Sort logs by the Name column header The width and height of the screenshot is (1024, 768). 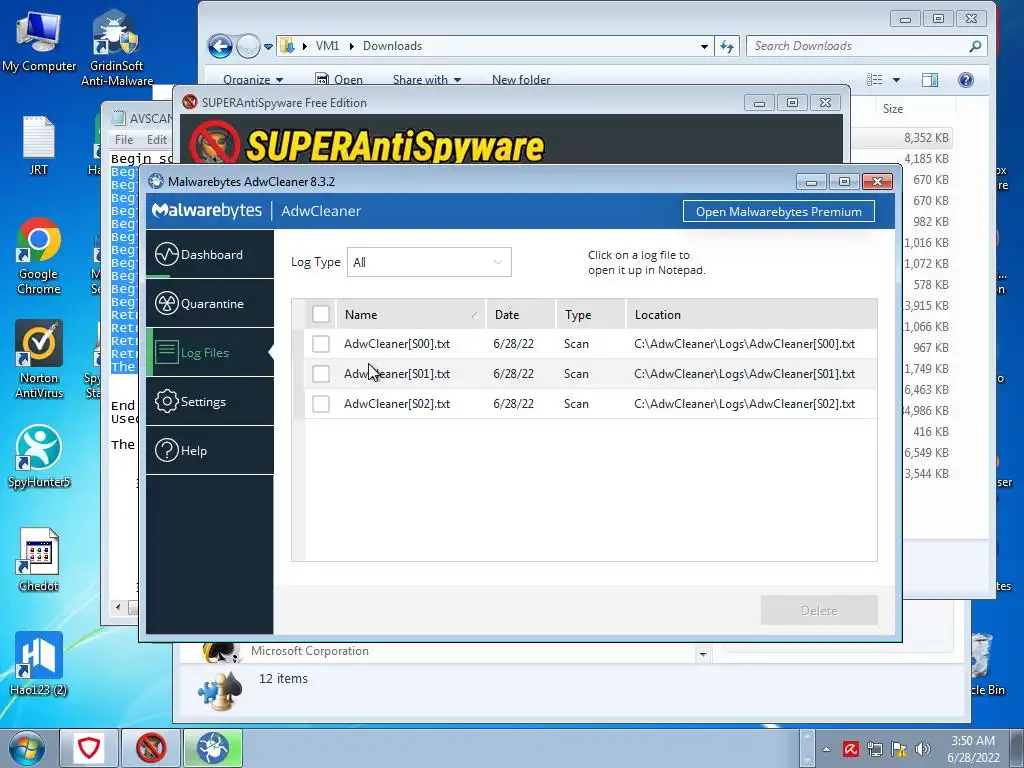click(411, 314)
